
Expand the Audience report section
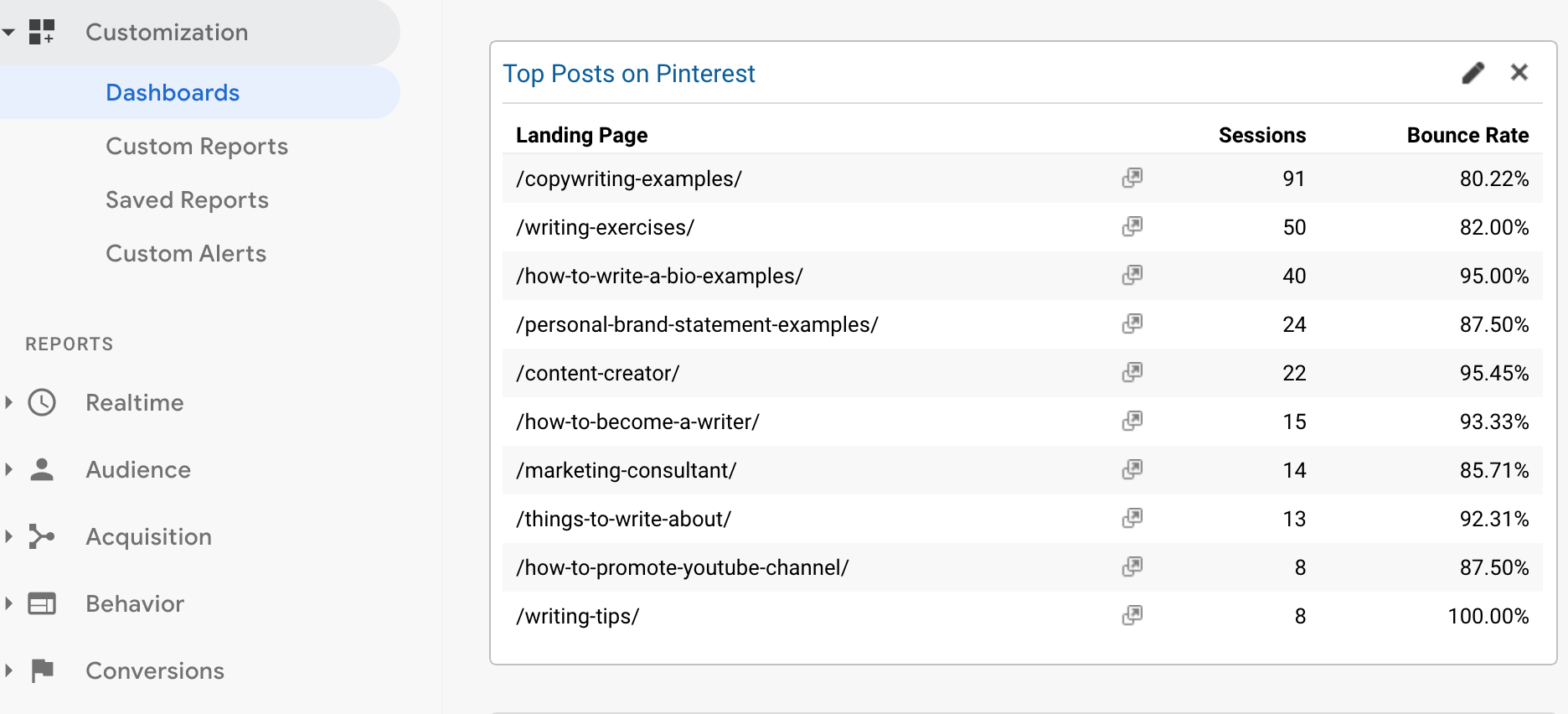click(x=8, y=469)
